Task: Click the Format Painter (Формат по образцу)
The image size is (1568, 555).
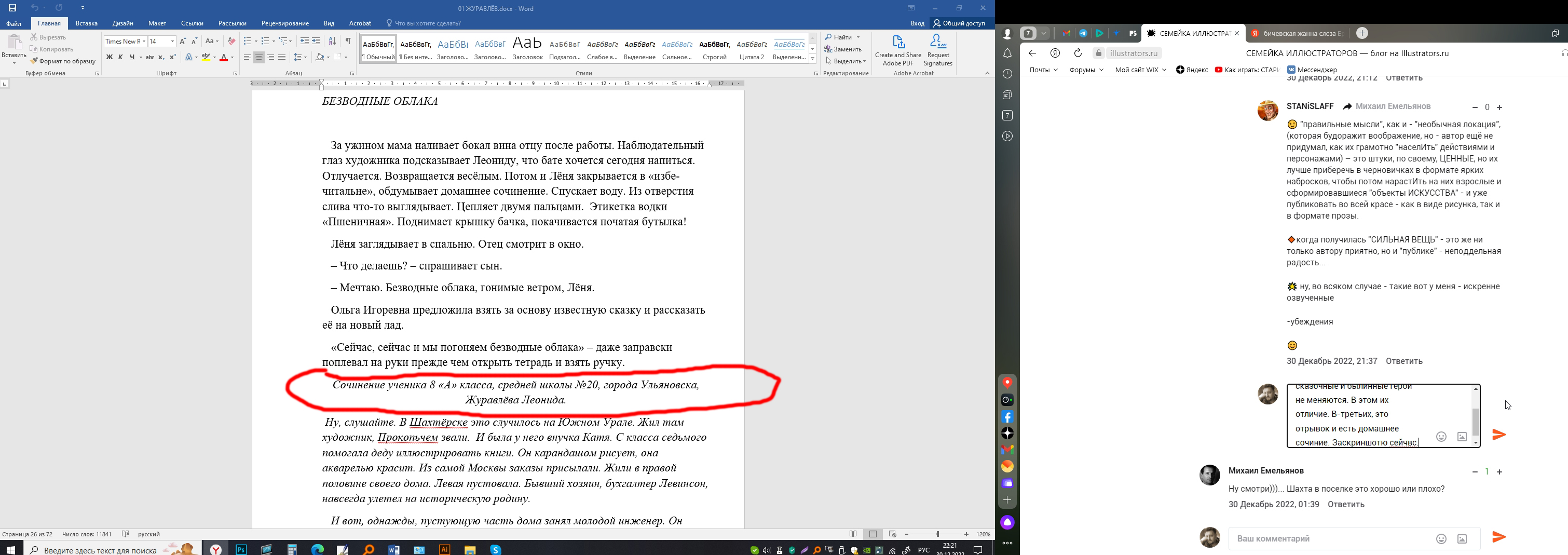Action: (x=63, y=61)
